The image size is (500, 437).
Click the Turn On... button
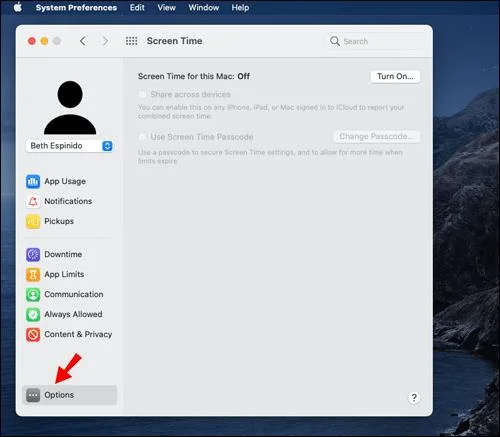pos(395,76)
